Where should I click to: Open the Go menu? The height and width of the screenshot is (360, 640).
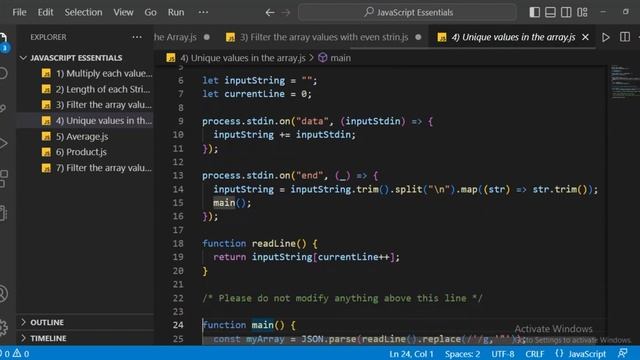tap(150, 12)
